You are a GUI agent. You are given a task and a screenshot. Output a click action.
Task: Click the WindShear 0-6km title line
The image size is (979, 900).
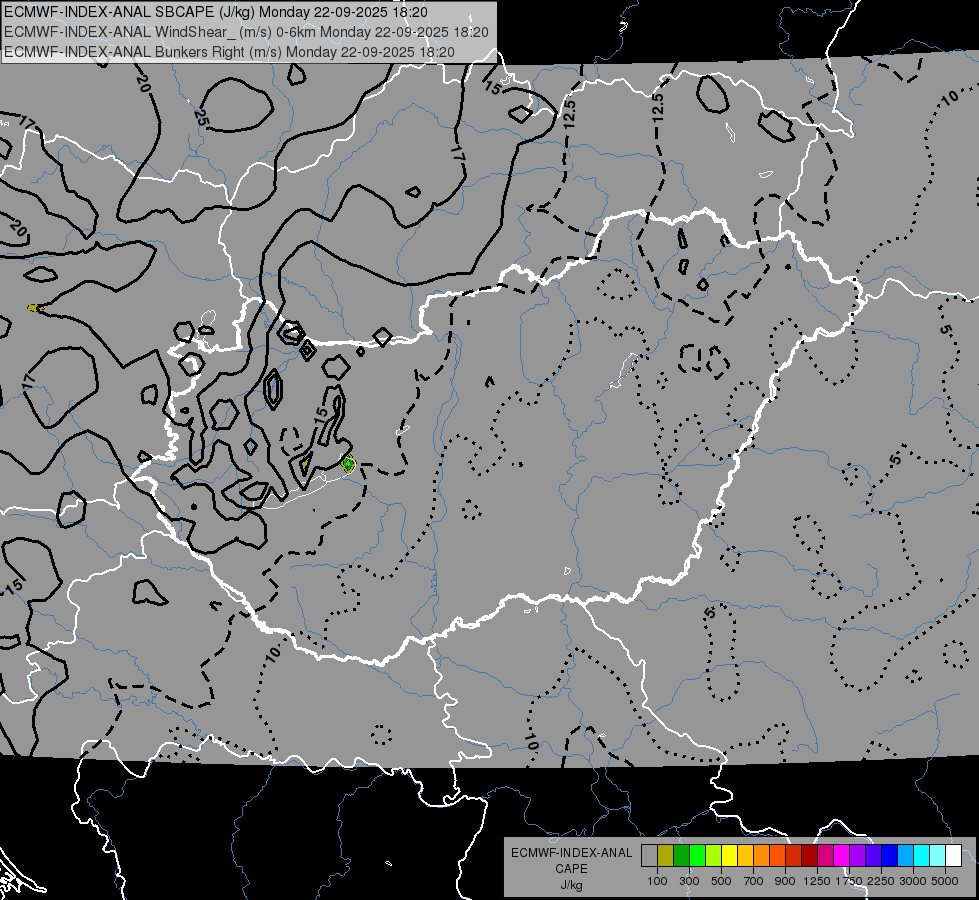click(246, 32)
